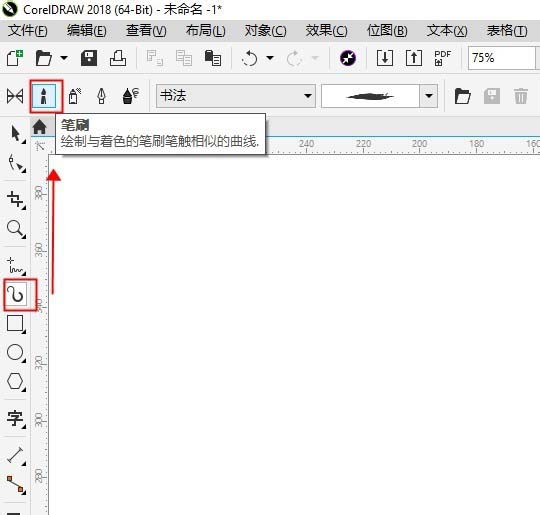Click the brushstroke preview box
Viewport: 540px width, 515px height.
pos(370,96)
